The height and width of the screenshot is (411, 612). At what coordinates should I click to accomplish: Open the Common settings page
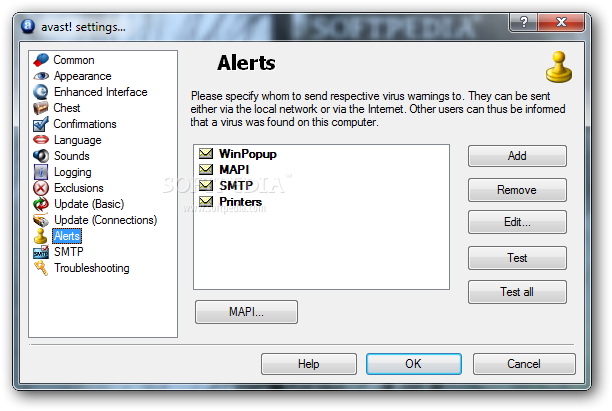74,60
